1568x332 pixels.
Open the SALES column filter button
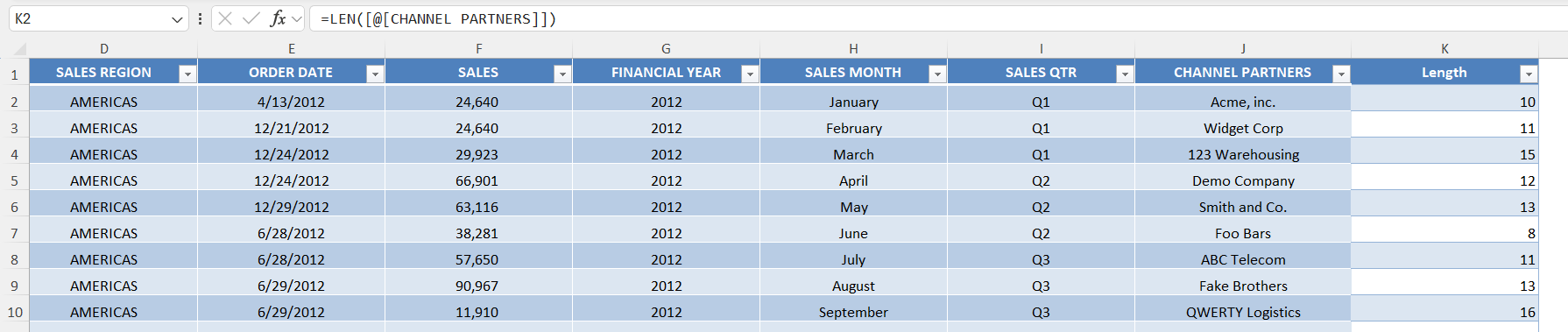click(x=562, y=74)
